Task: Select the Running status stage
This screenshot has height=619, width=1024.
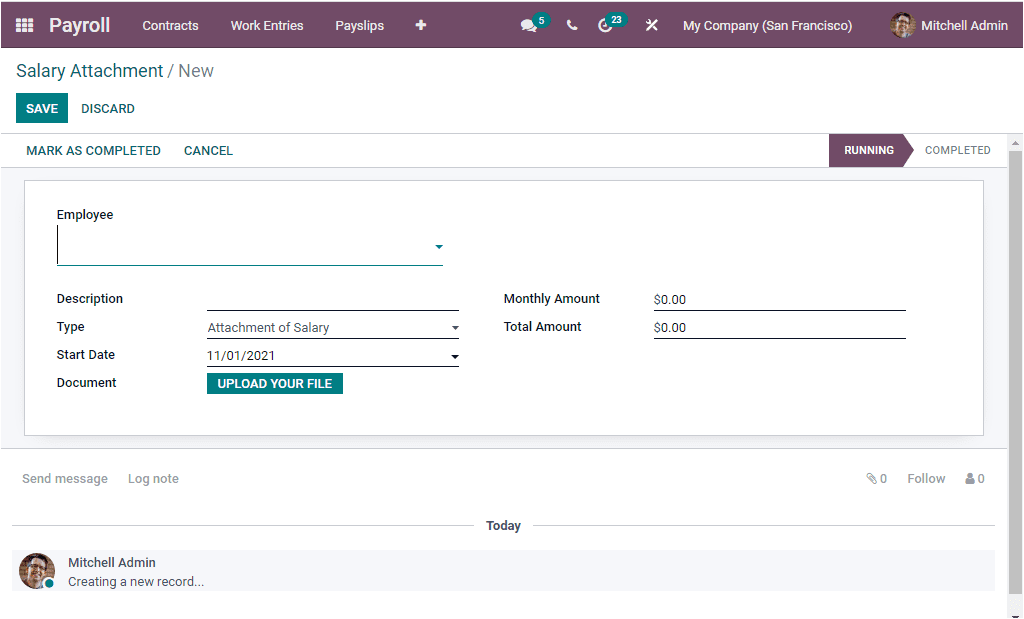Action: pos(866,150)
